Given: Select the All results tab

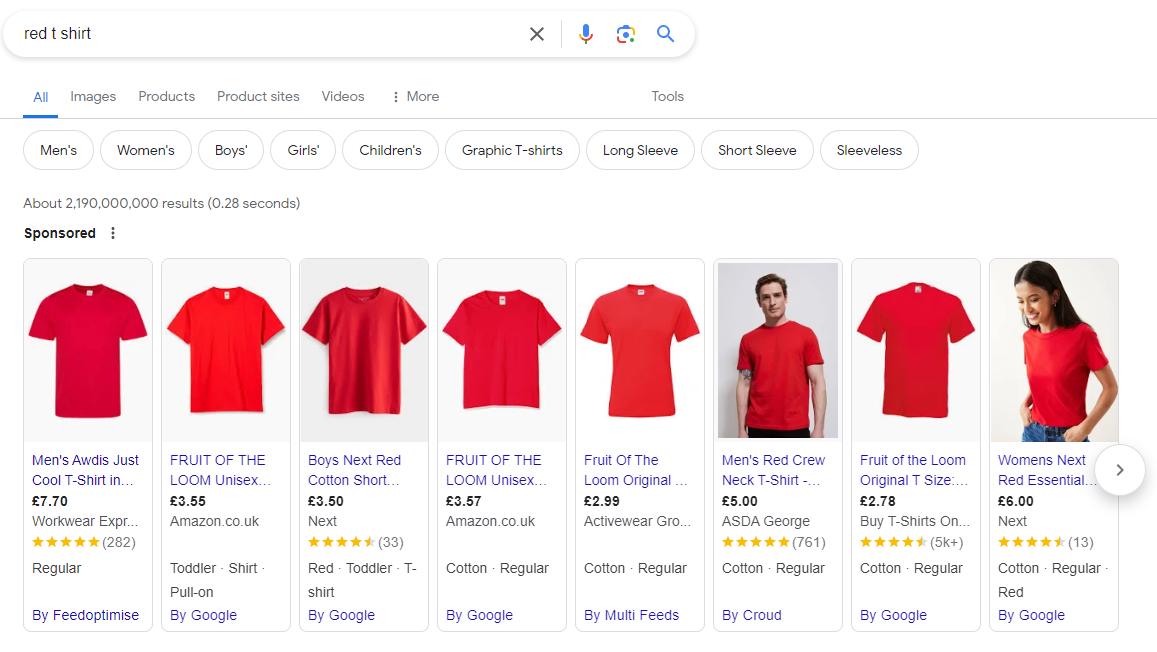Looking at the screenshot, I should pos(41,97).
